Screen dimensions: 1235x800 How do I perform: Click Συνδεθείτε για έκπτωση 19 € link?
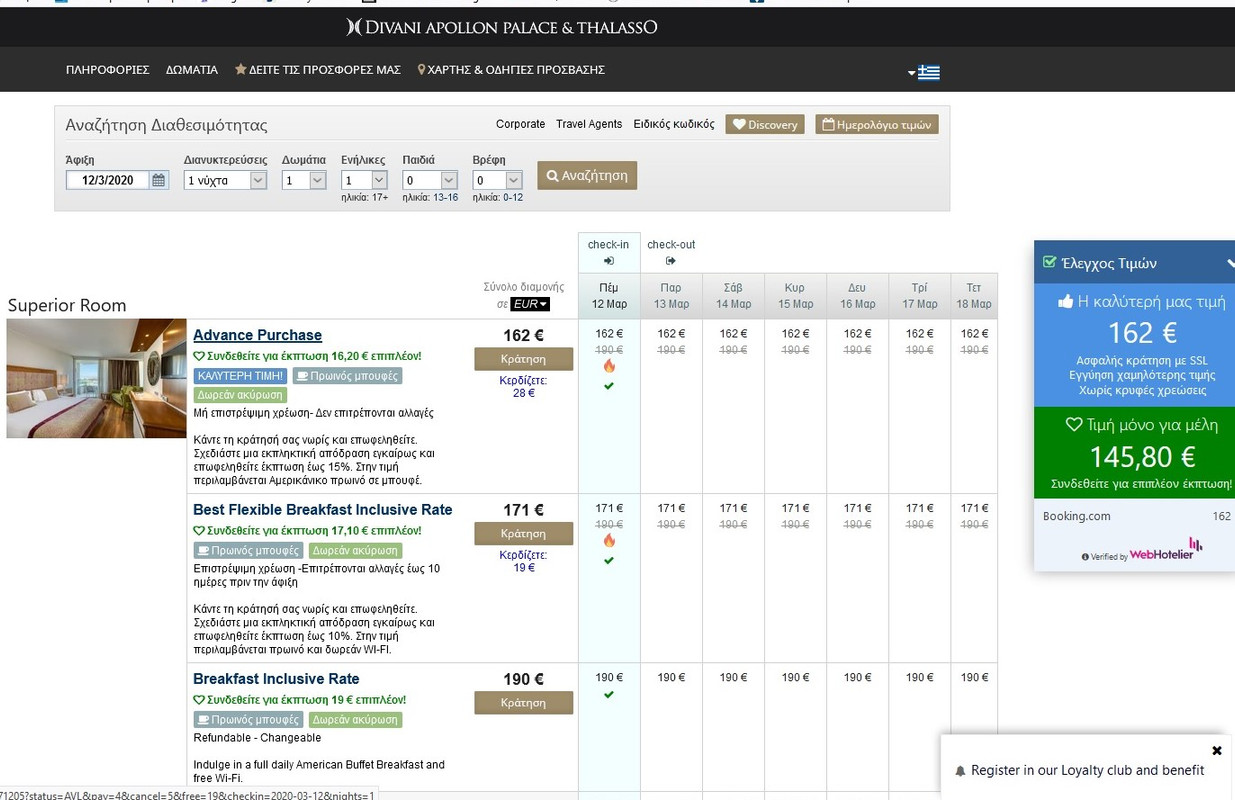point(299,700)
